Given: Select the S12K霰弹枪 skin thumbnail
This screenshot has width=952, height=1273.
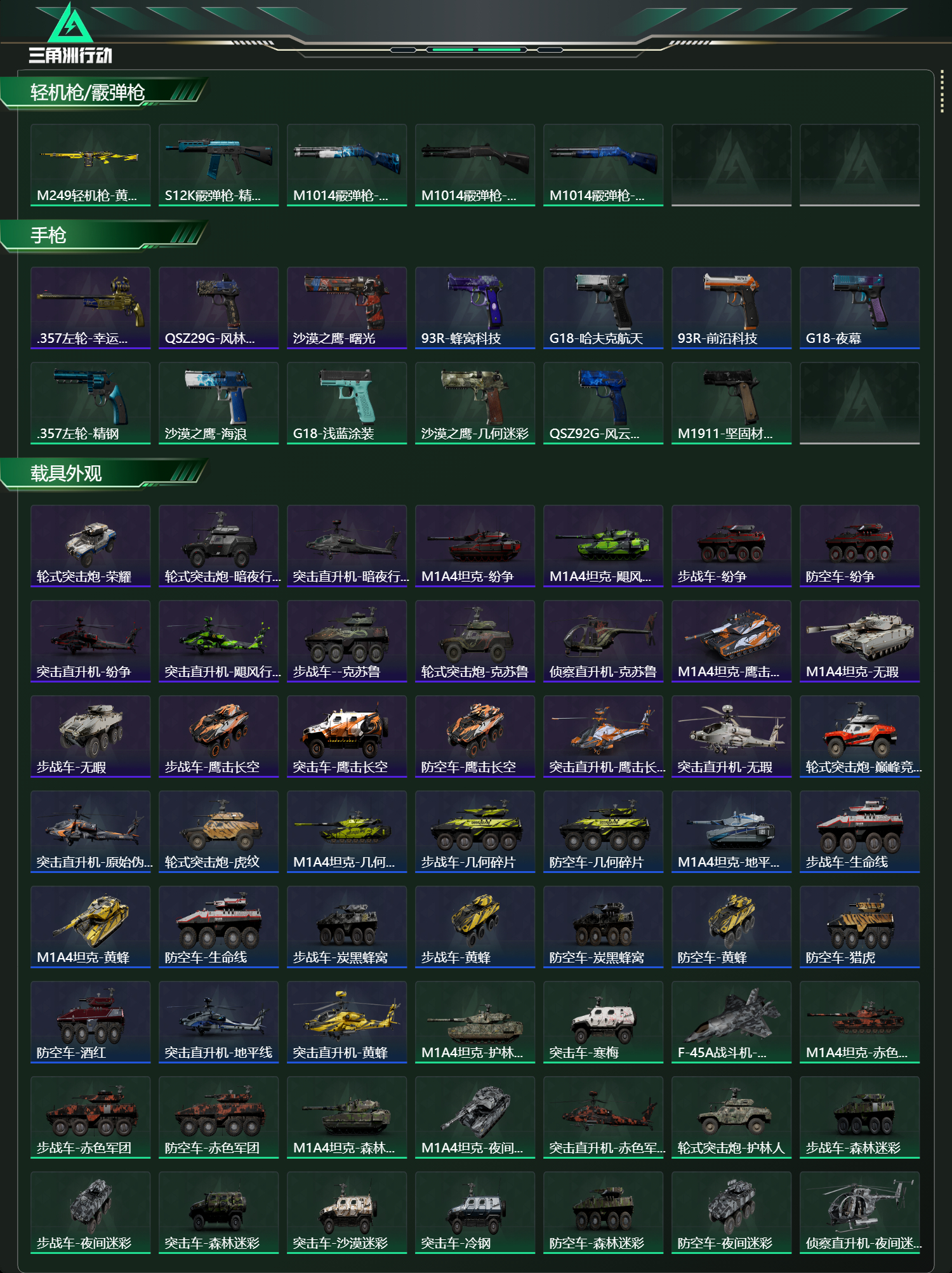Looking at the screenshot, I should [x=218, y=165].
